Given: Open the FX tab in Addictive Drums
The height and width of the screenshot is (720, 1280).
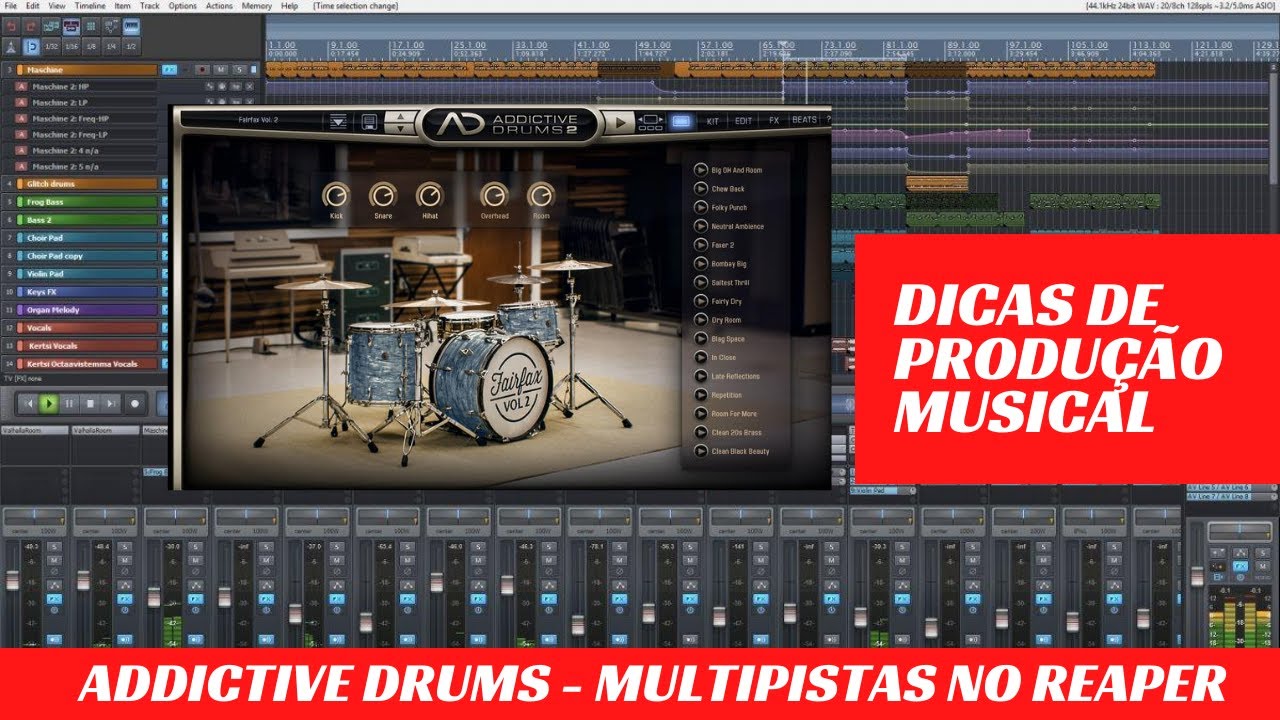Looking at the screenshot, I should (x=774, y=120).
